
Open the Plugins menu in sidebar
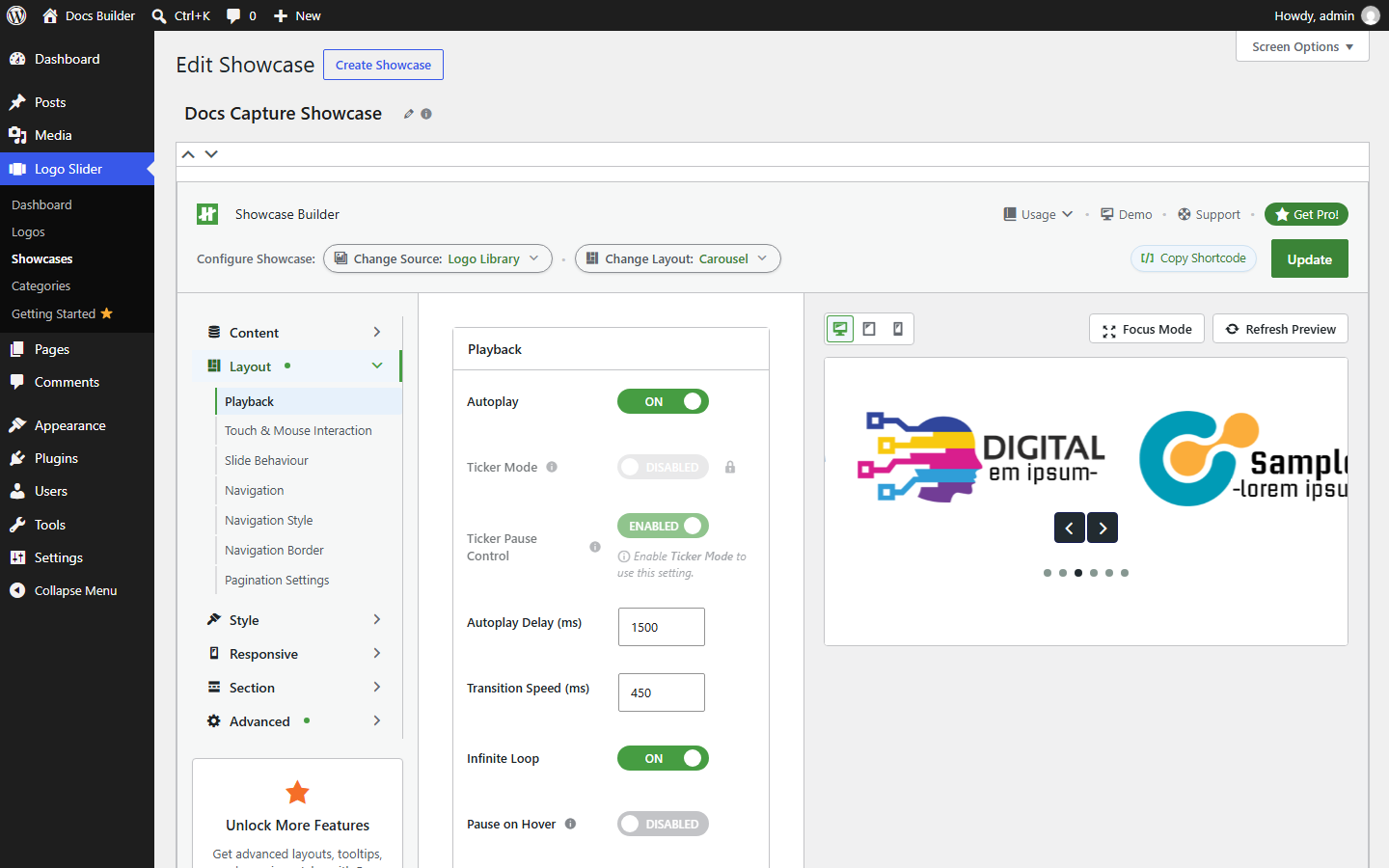[77, 458]
